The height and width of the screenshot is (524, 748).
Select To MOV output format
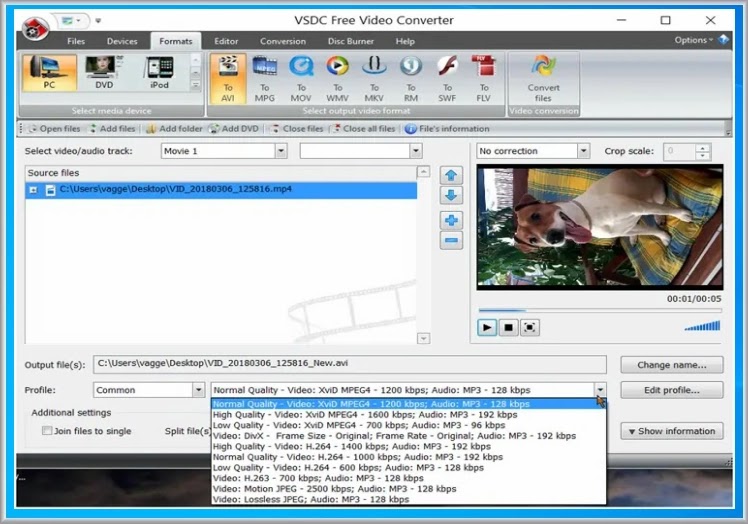301,79
